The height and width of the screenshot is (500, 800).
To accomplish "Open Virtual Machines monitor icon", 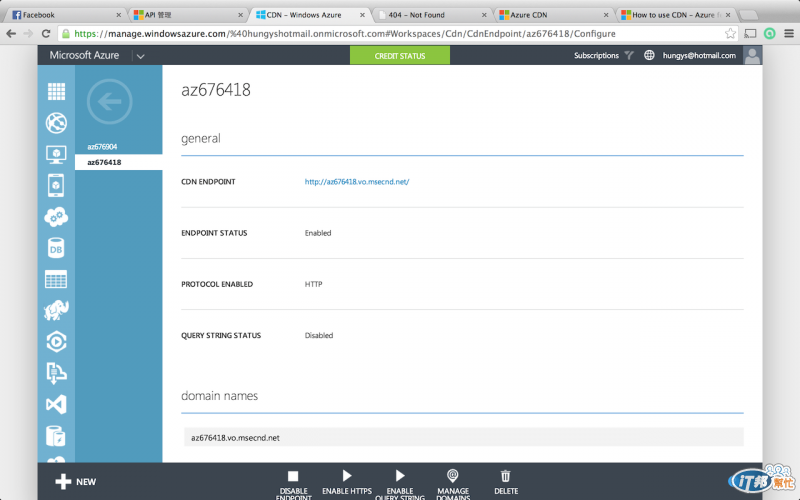I will (x=56, y=155).
